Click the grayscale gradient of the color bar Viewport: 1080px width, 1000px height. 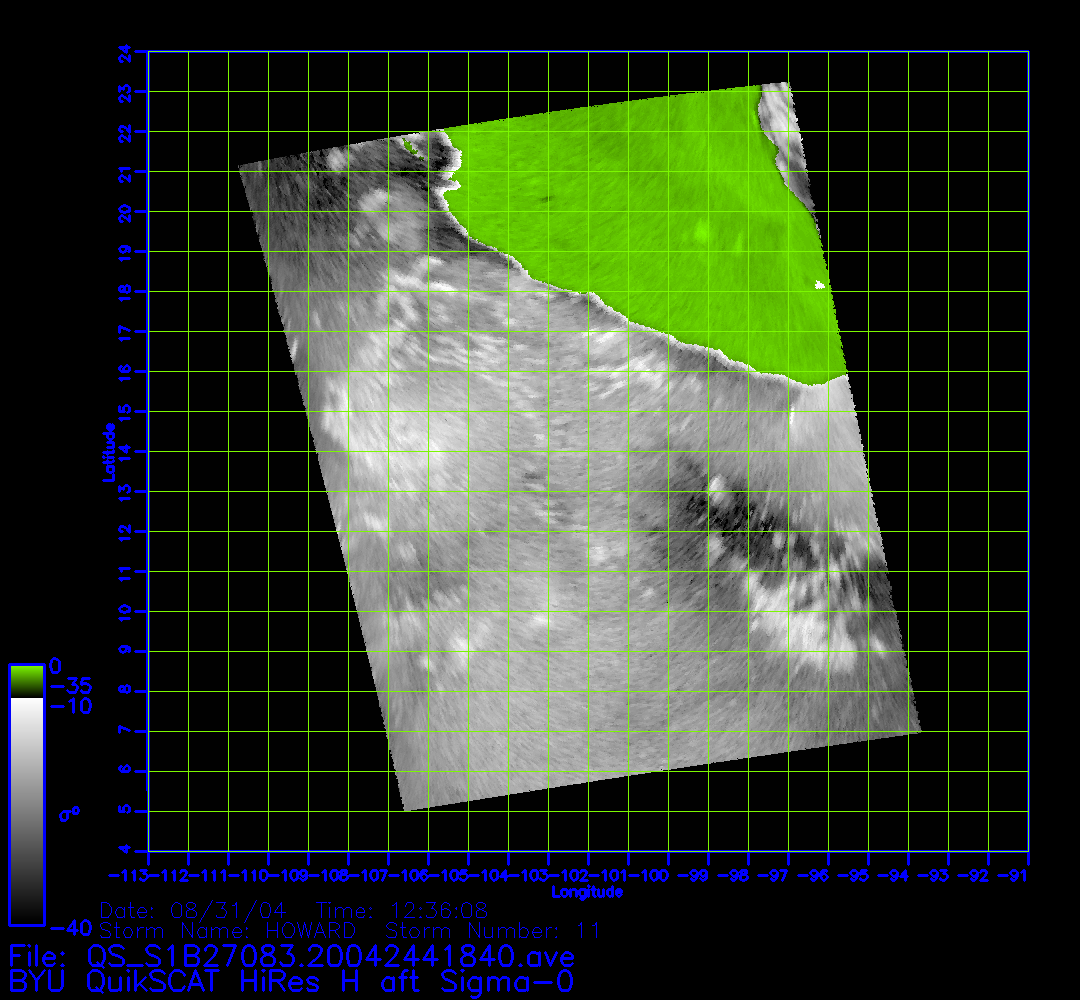click(x=26, y=810)
